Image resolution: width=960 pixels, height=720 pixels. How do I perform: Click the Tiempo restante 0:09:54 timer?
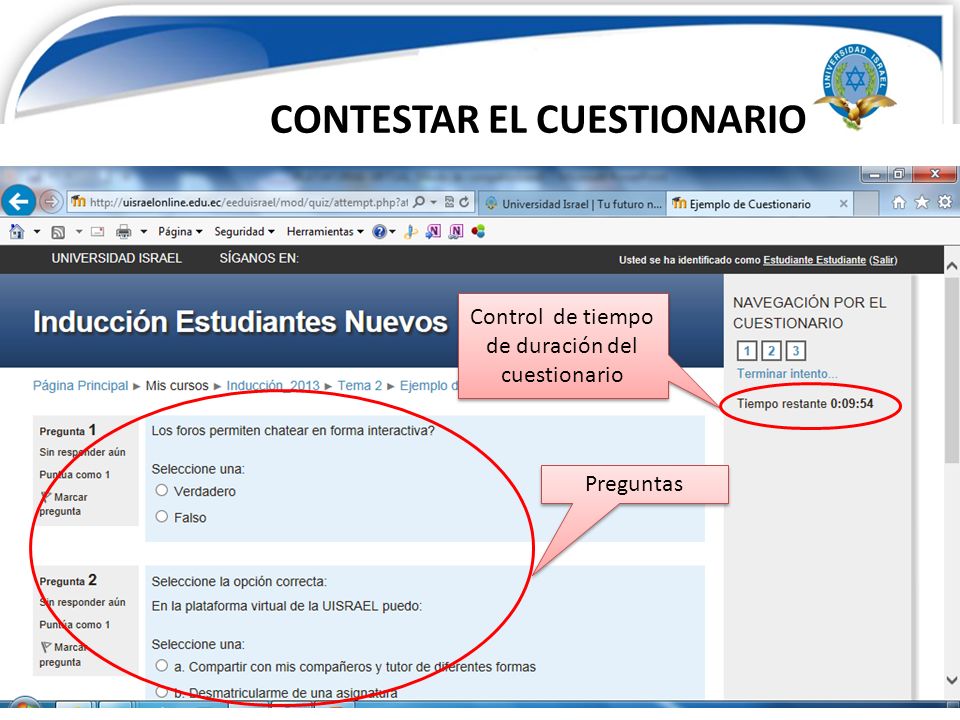point(804,403)
